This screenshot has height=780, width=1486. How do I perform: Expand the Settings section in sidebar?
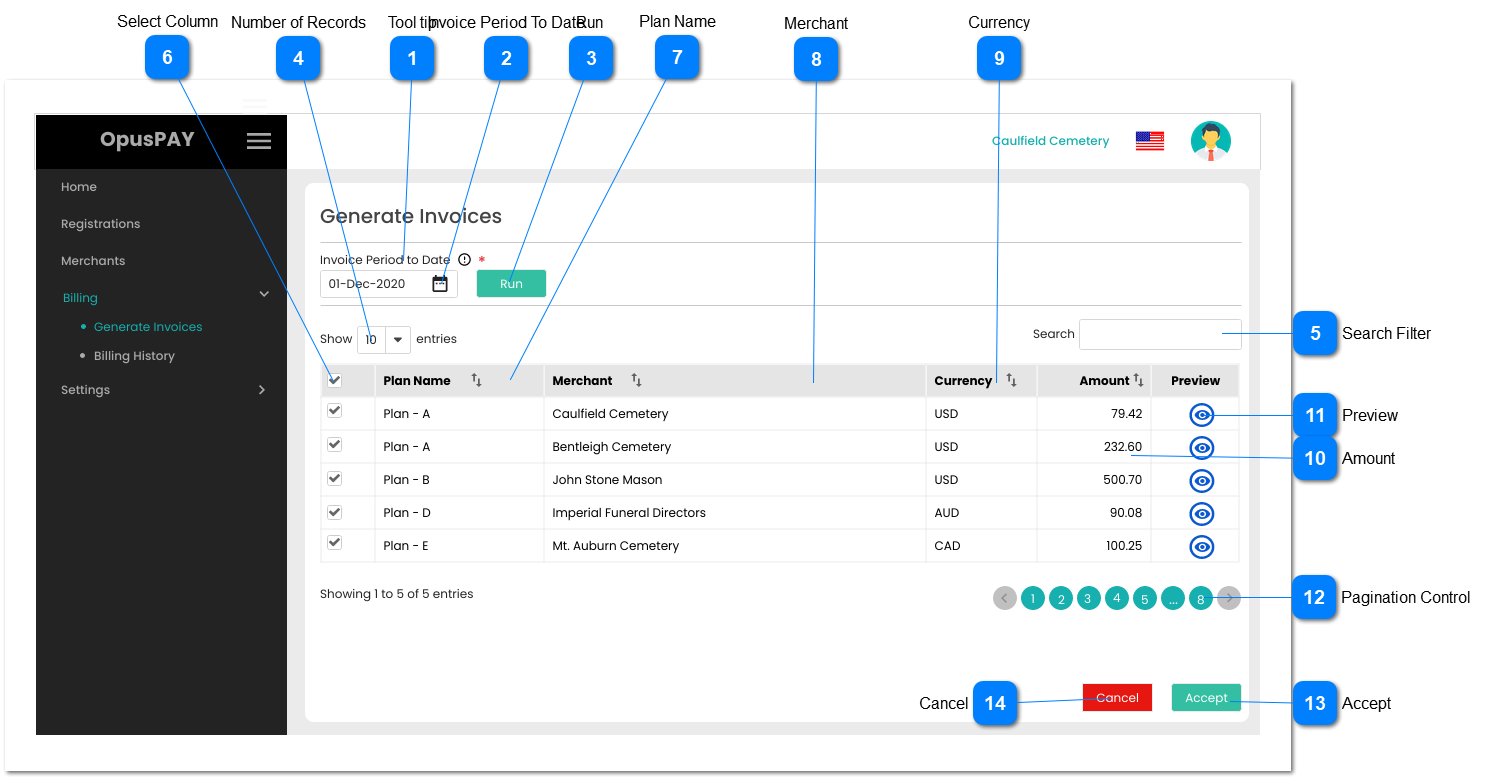click(262, 389)
